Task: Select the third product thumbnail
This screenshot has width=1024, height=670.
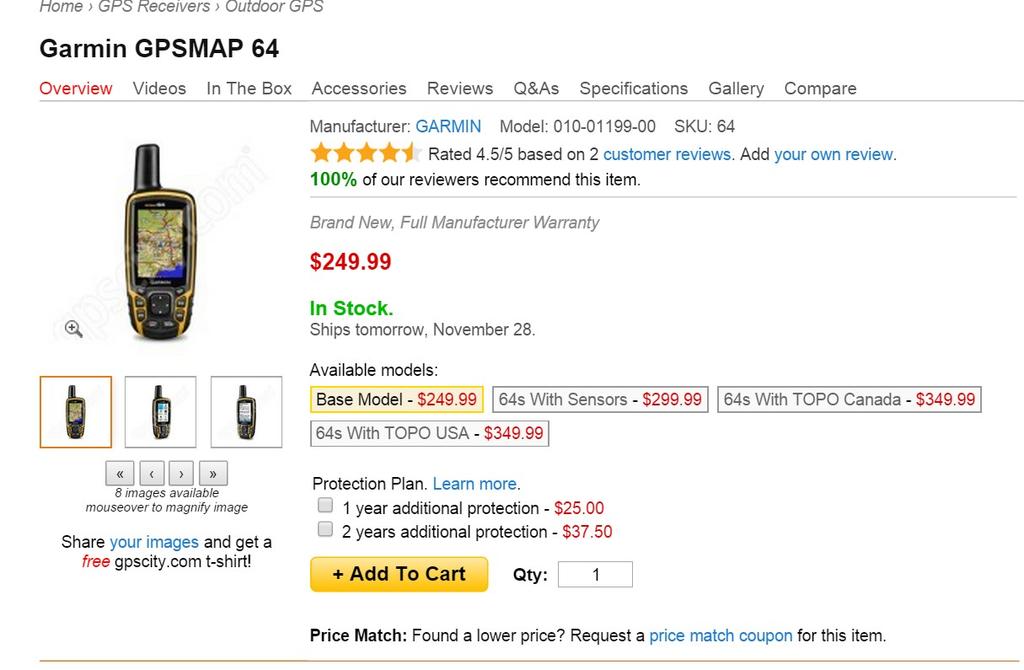Action: (246, 412)
